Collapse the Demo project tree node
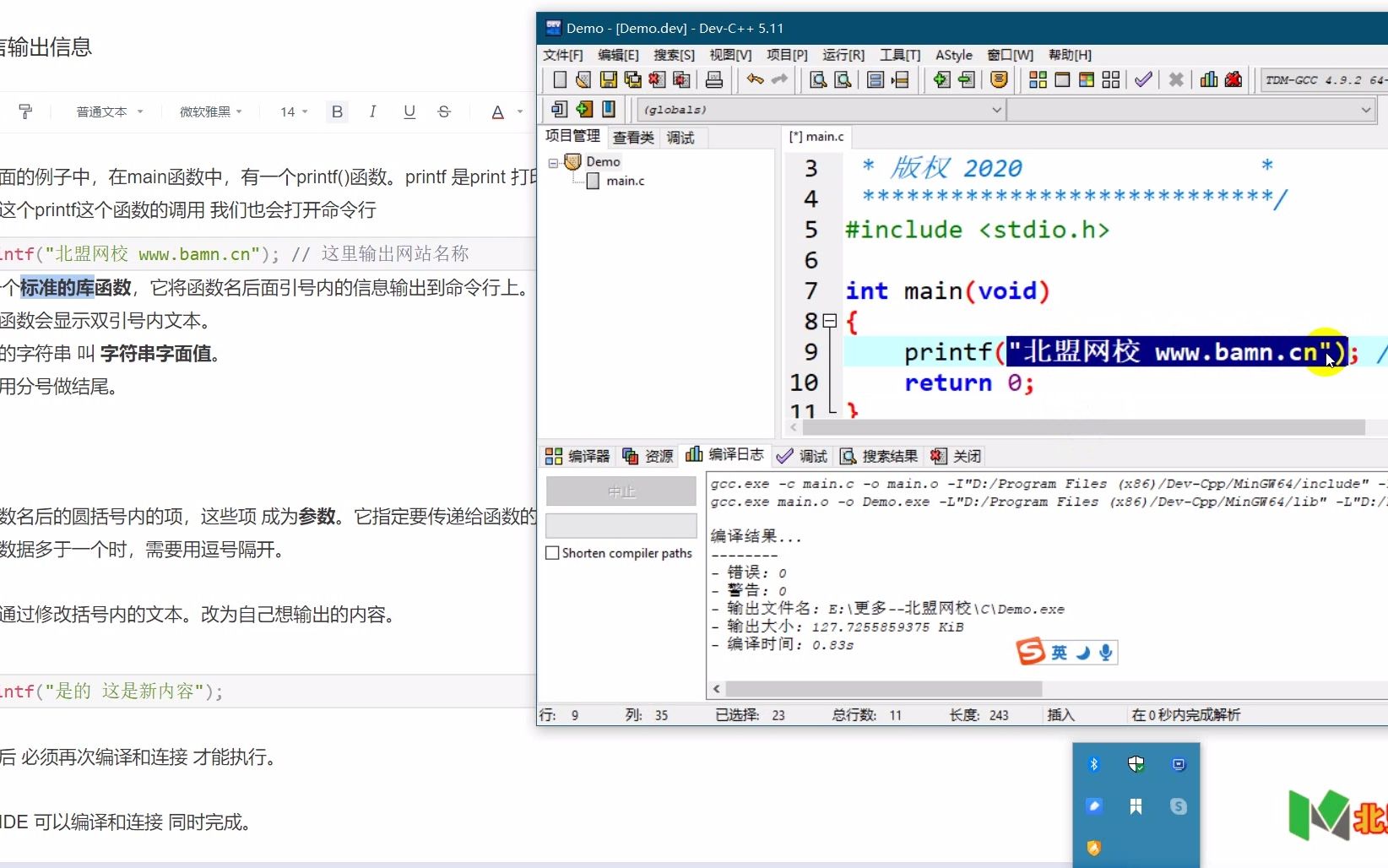 click(553, 162)
